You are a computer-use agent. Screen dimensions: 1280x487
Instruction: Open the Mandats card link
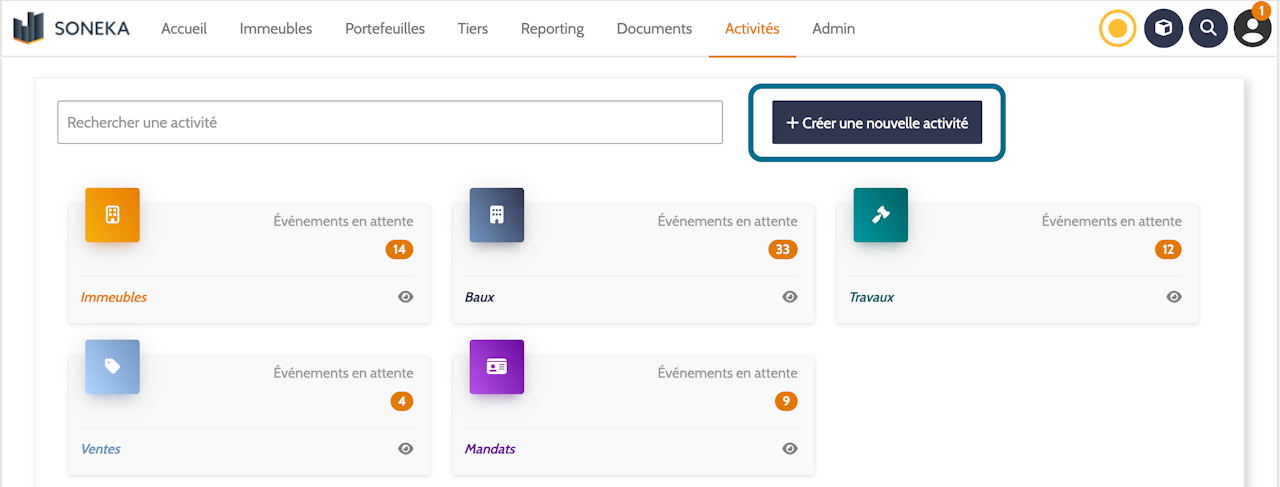point(491,449)
